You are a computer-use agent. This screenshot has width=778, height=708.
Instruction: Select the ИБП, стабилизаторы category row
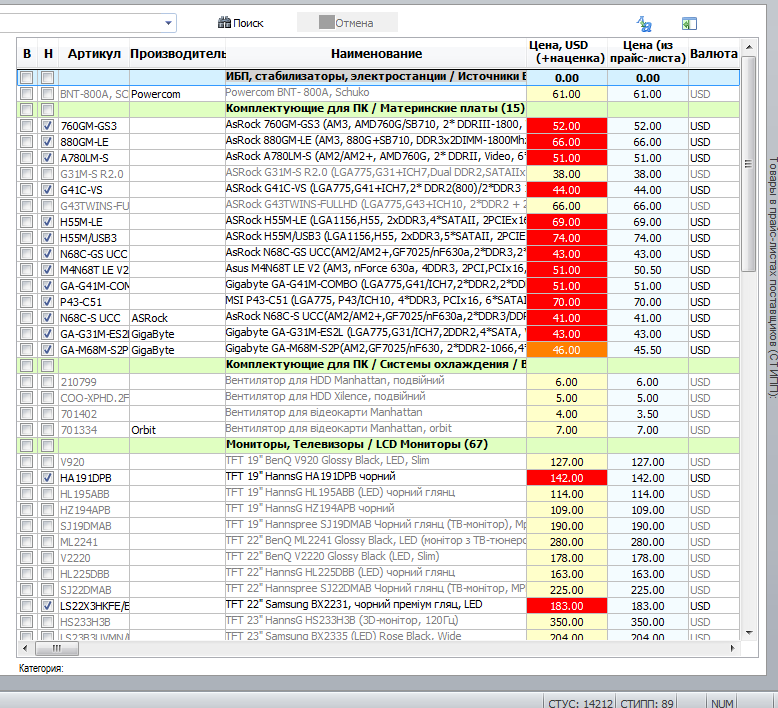[x=378, y=77]
